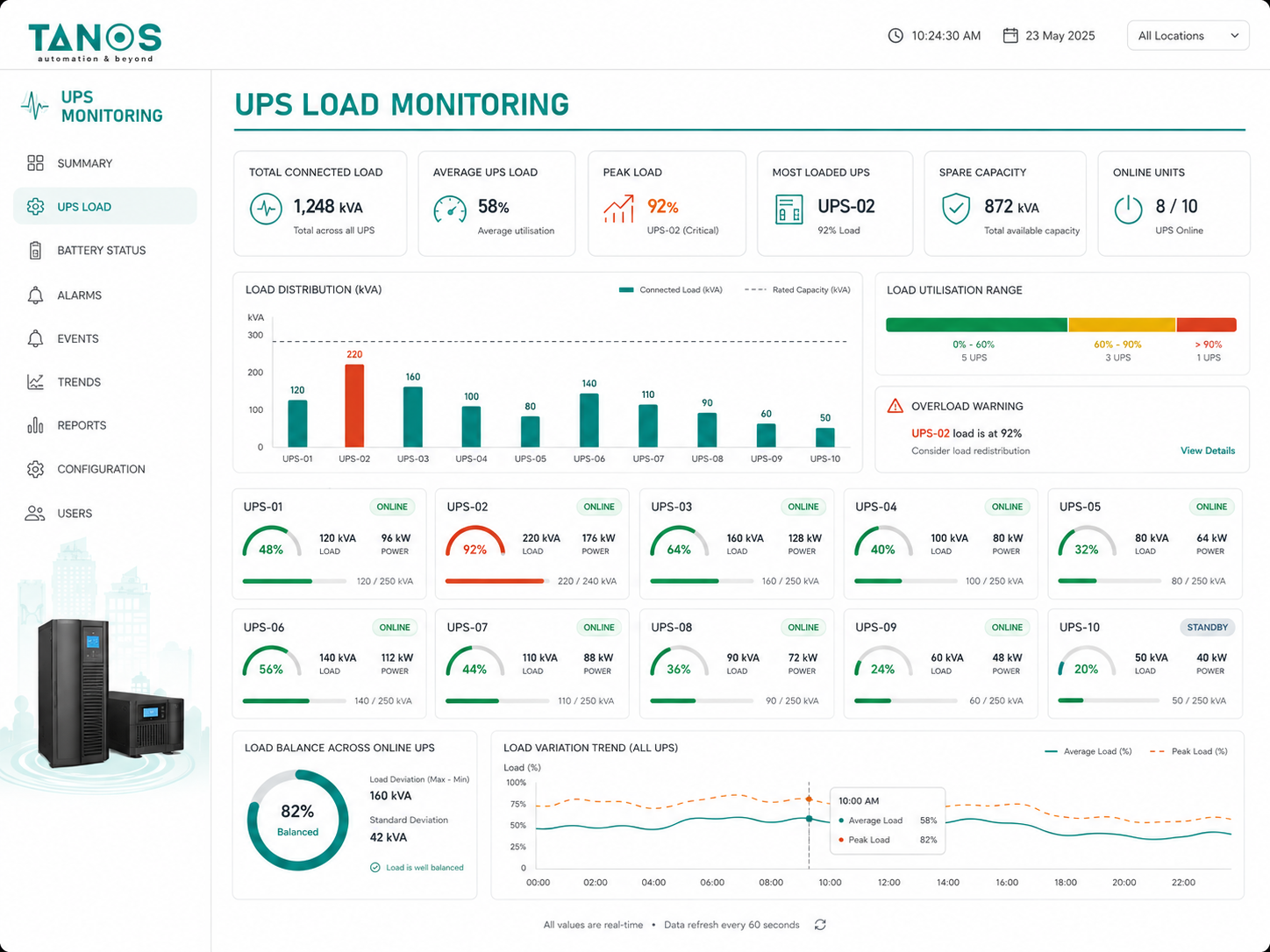The height and width of the screenshot is (952, 1270).
Task: Click the UPS-07 44% gauge
Action: (x=474, y=662)
